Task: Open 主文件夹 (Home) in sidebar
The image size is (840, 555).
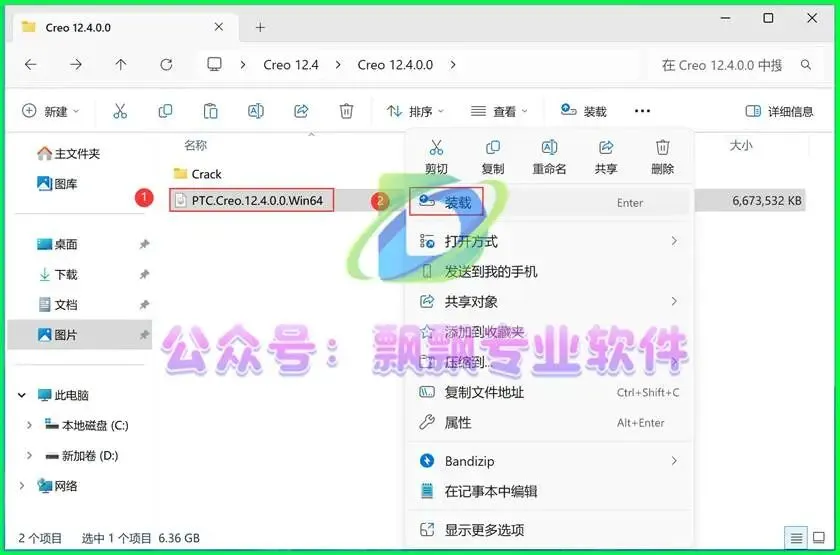Action: pyautogui.click(x=69, y=154)
